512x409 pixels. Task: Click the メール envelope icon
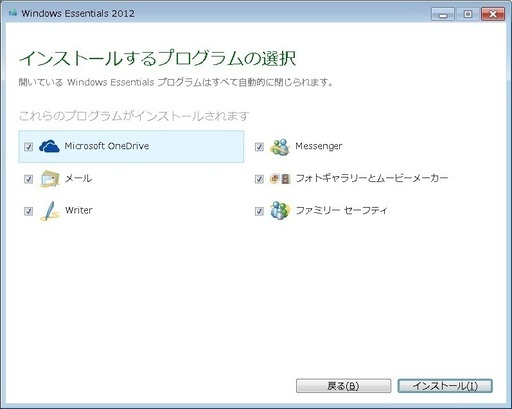point(50,179)
